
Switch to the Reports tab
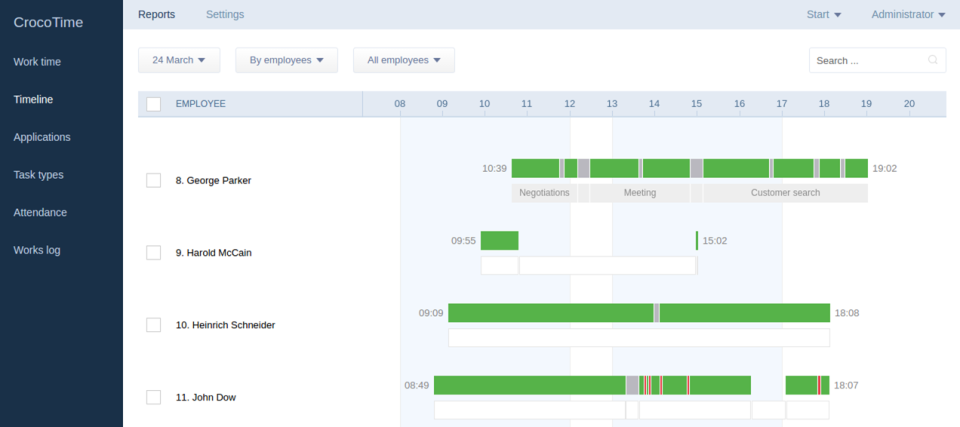point(157,14)
